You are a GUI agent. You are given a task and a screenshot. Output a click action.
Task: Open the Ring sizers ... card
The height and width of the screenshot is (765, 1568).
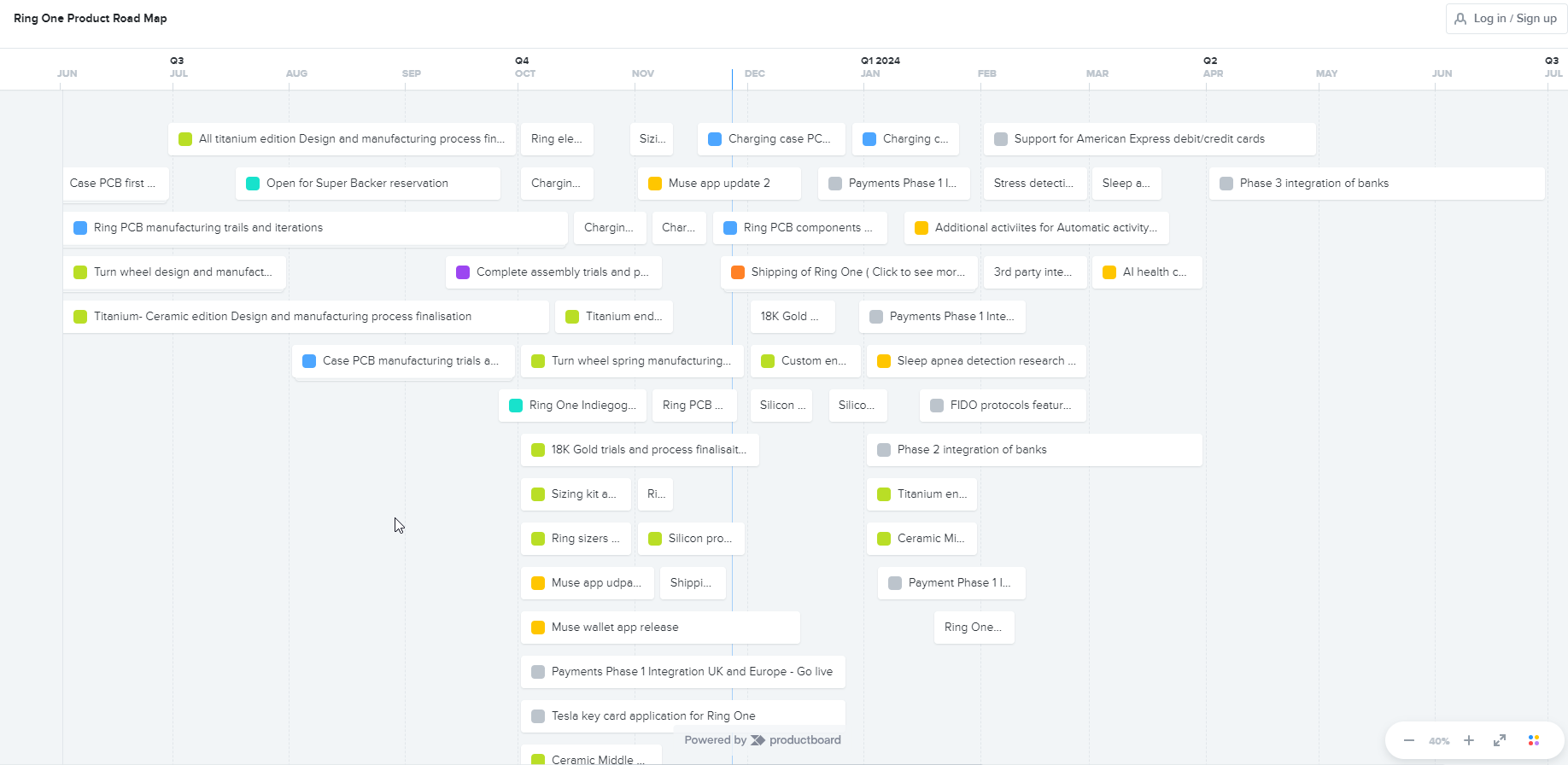tap(576, 539)
